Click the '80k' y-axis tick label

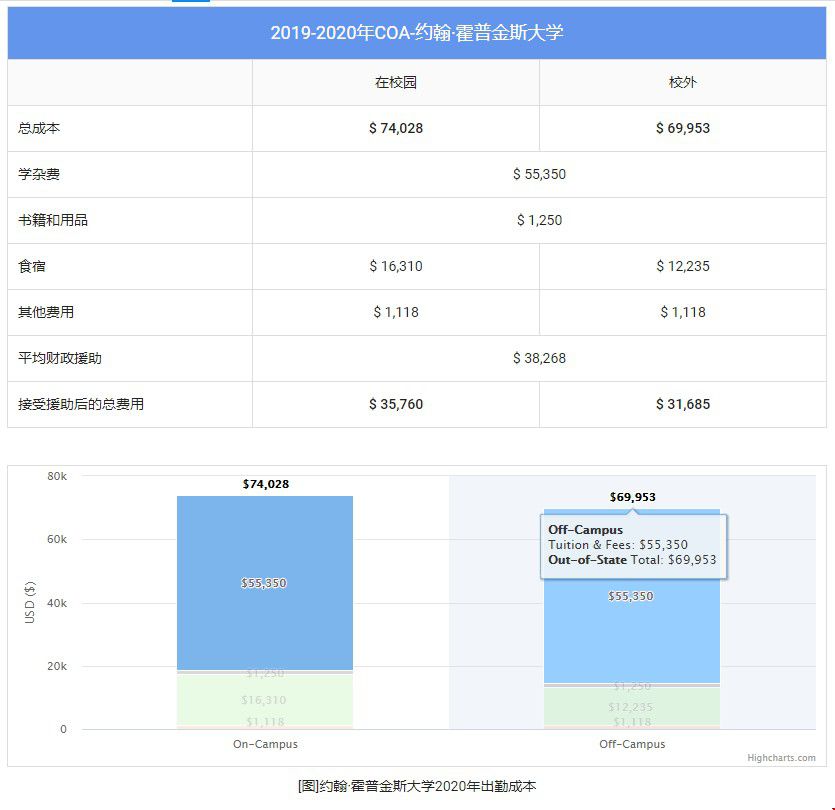[57, 476]
